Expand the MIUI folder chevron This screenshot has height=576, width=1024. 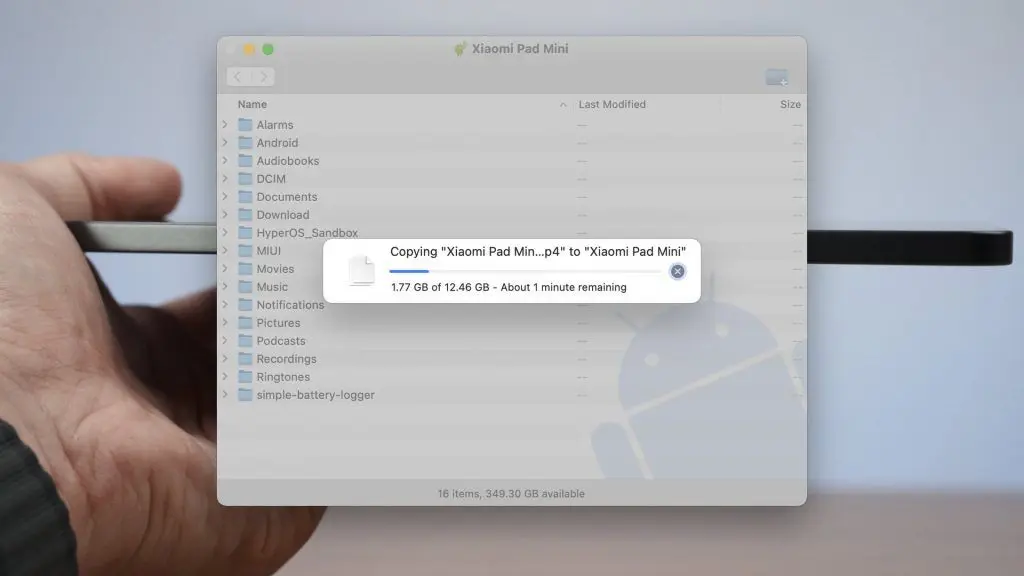click(x=225, y=250)
